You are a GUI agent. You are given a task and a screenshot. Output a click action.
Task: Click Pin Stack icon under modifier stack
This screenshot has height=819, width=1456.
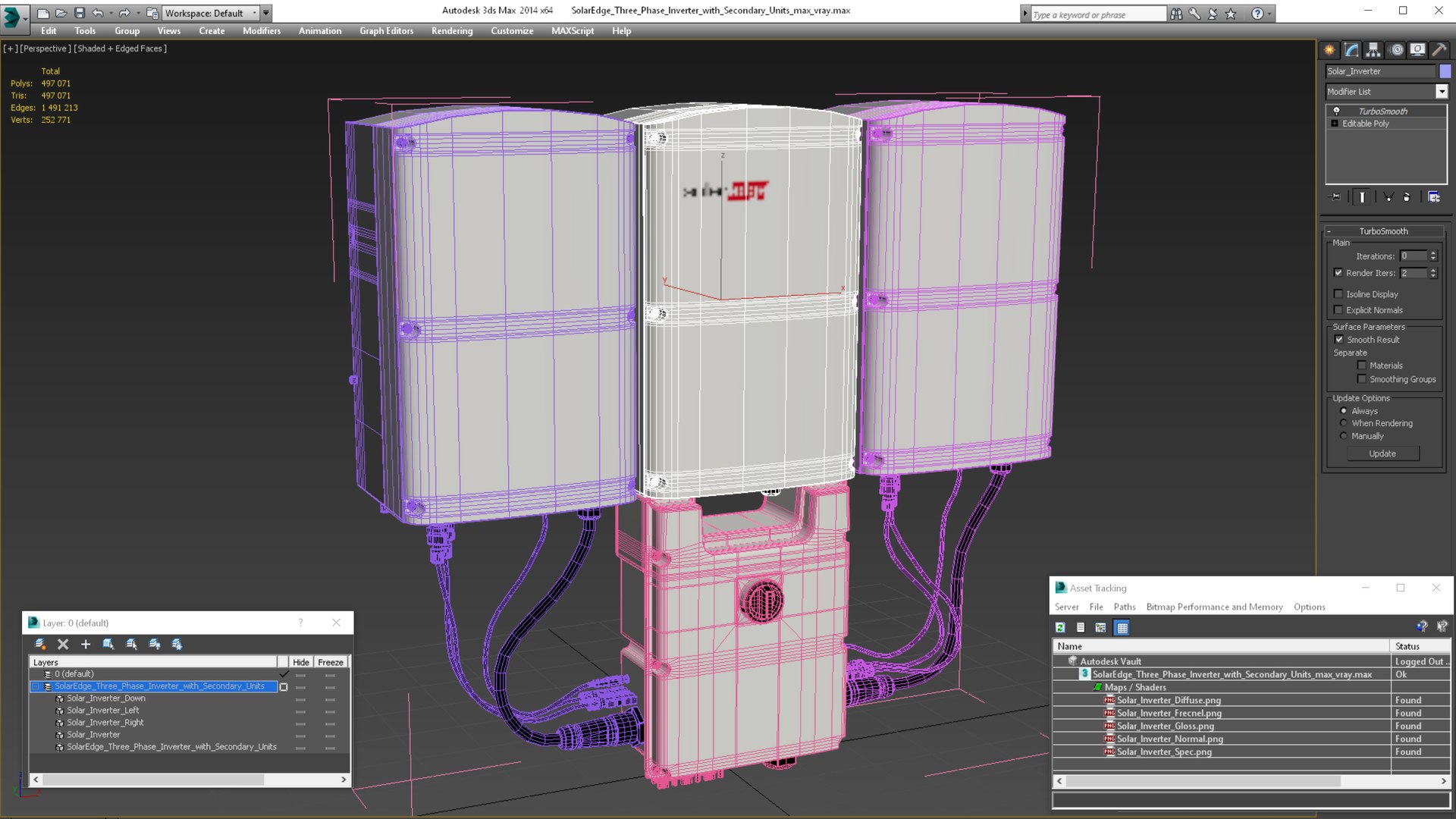click(1335, 196)
